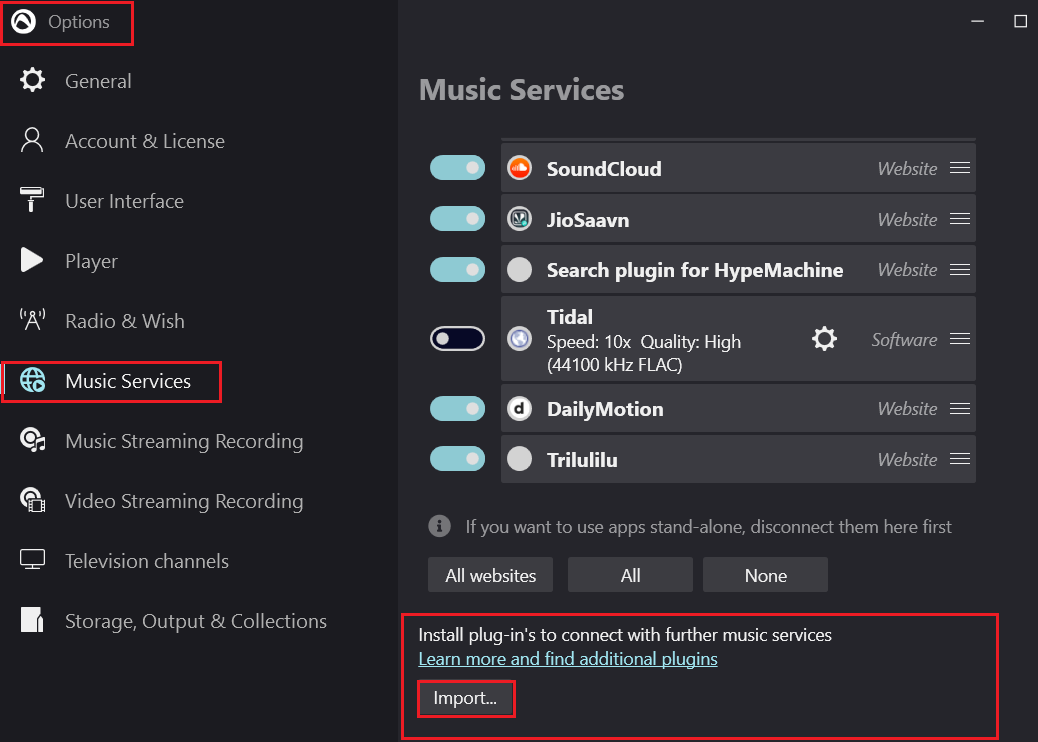This screenshot has height=742, width=1038.
Task: Click the Television channels monitor icon
Action: pos(32,560)
